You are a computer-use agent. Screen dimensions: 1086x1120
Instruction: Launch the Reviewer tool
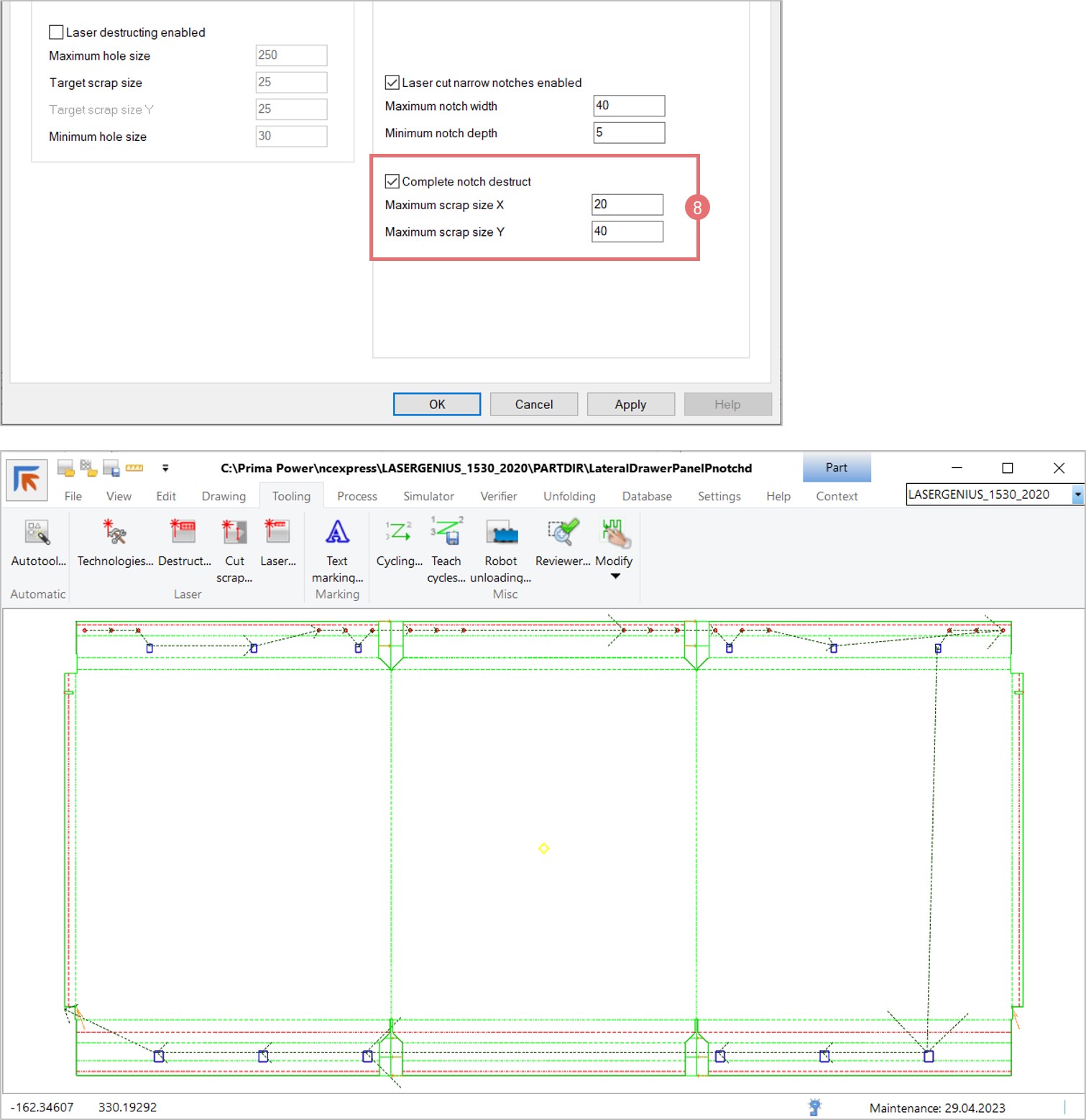click(562, 533)
